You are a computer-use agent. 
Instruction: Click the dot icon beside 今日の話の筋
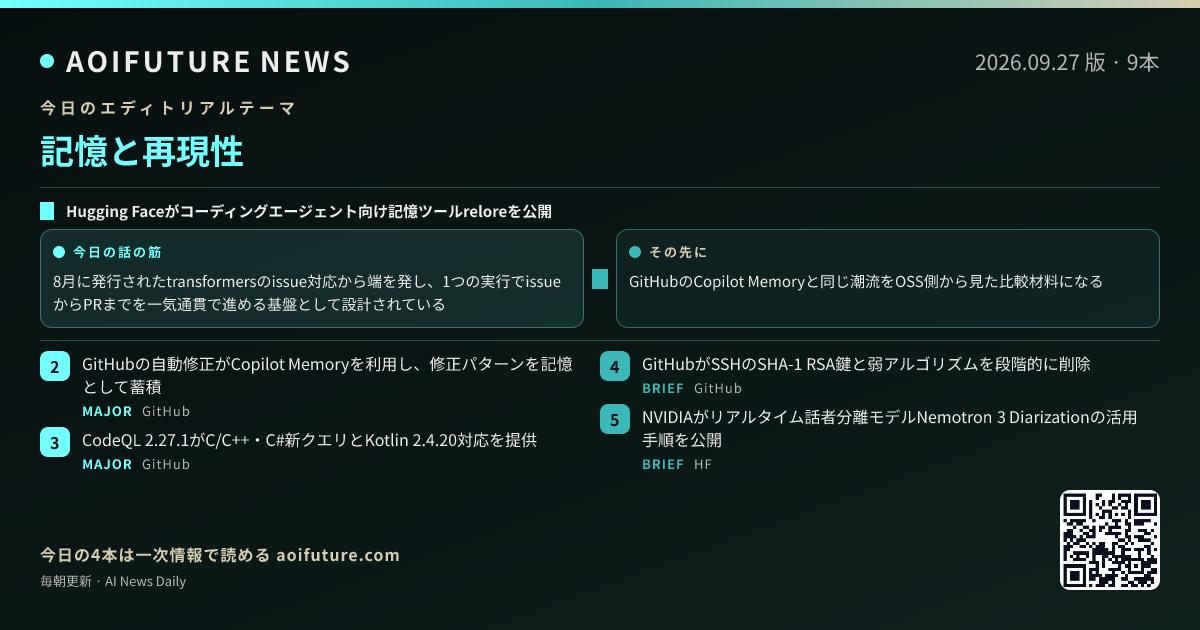[59, 252]
